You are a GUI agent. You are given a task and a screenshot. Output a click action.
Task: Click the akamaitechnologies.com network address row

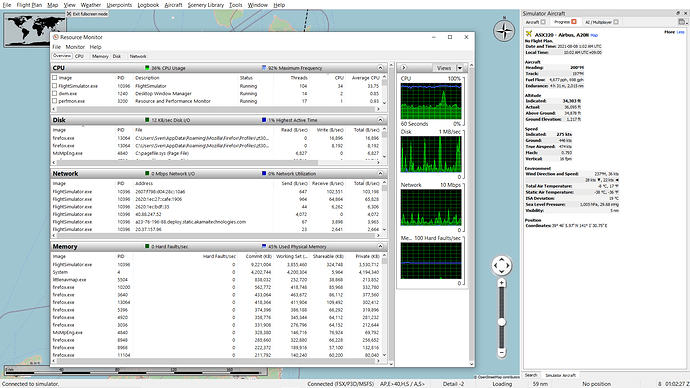point(216,222)
